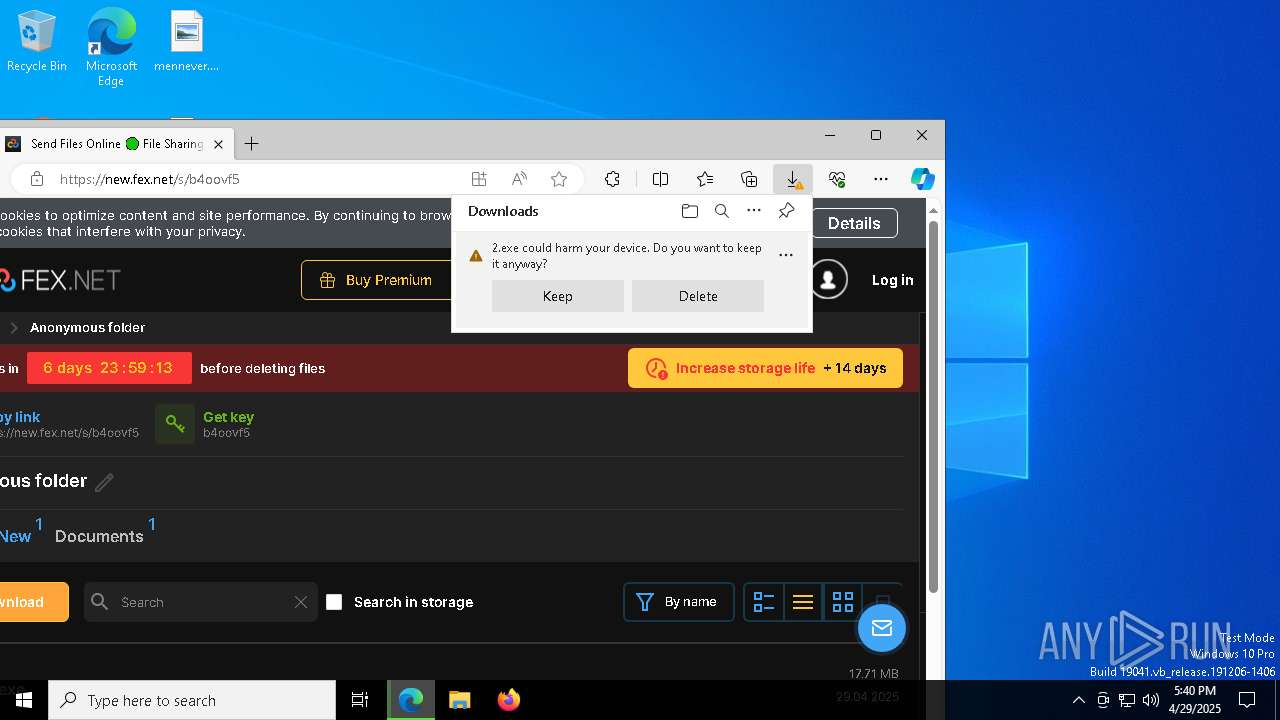Open more options in Downloads header
Viewport: 1280px width, 720px height.
pos(754,211)
